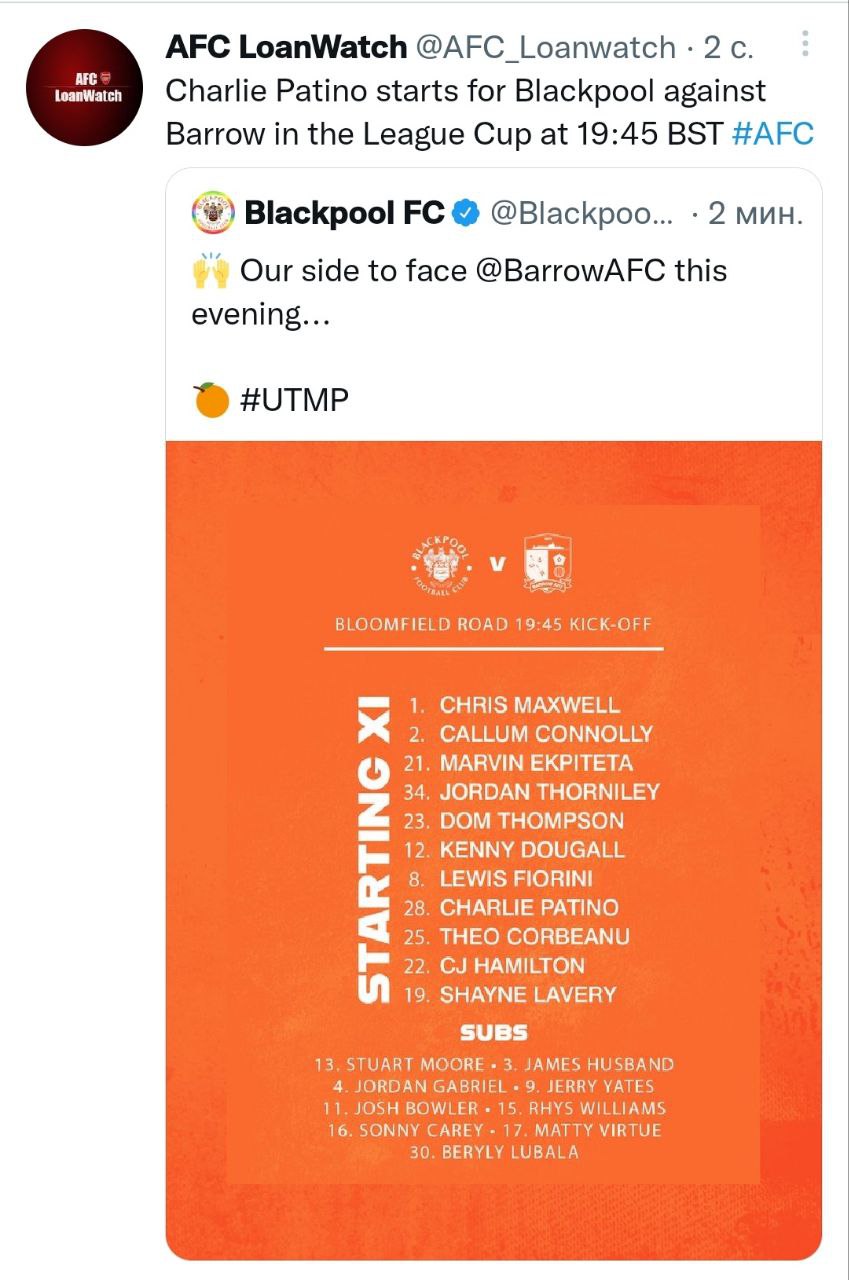The image size is (849, 1280).
Task: Click the Blackpool FC account name
Action: pos(344,213)
